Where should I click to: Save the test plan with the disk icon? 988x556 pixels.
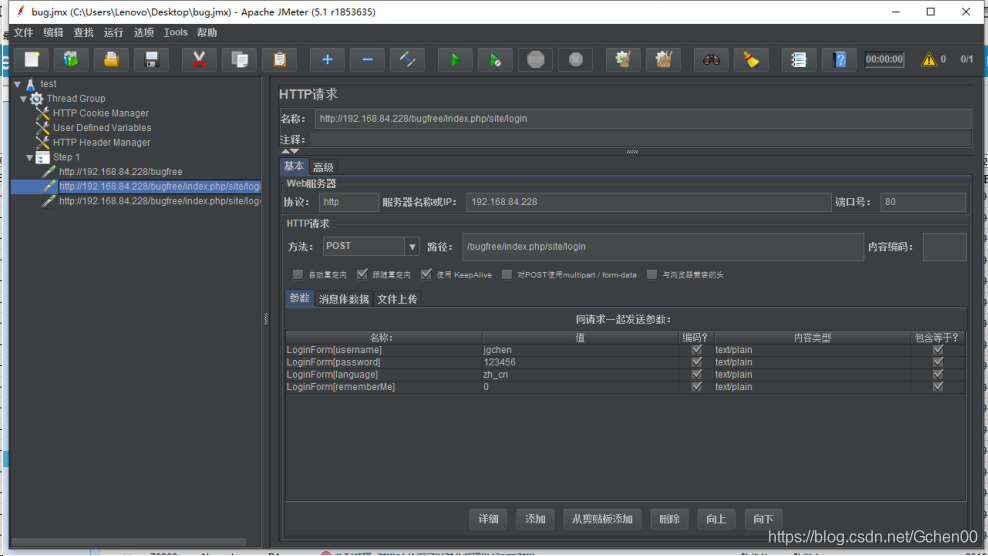tap(151, 59)
